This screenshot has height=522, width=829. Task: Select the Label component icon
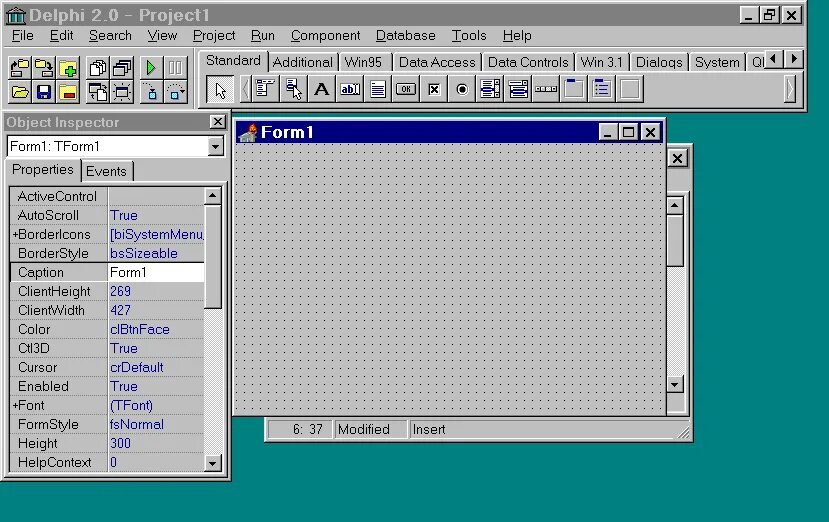321,89
